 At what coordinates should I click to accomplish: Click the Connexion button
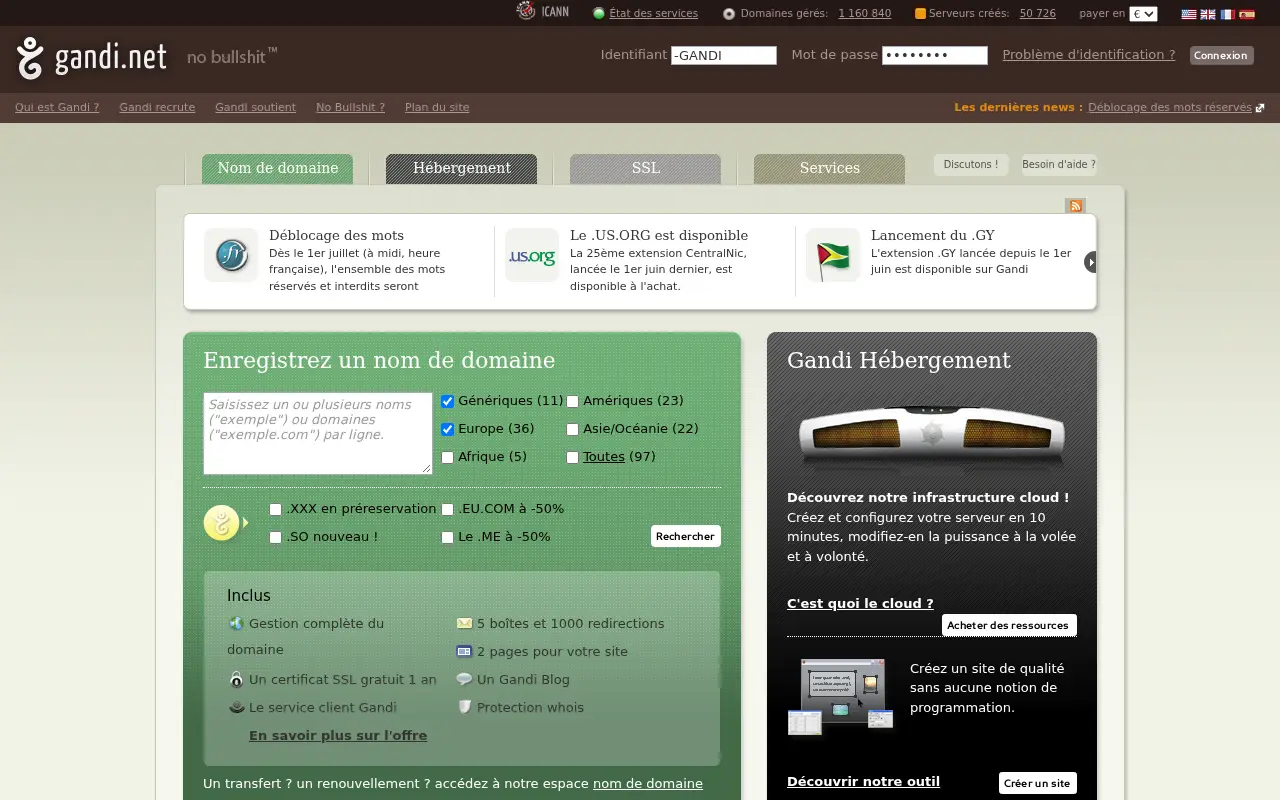[x=1221, y=56]
